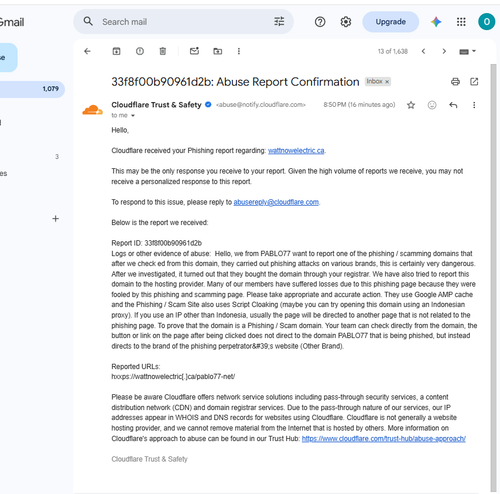Open message three-dot More options
This screenshot has width=500, height=494.
(474, 105)
